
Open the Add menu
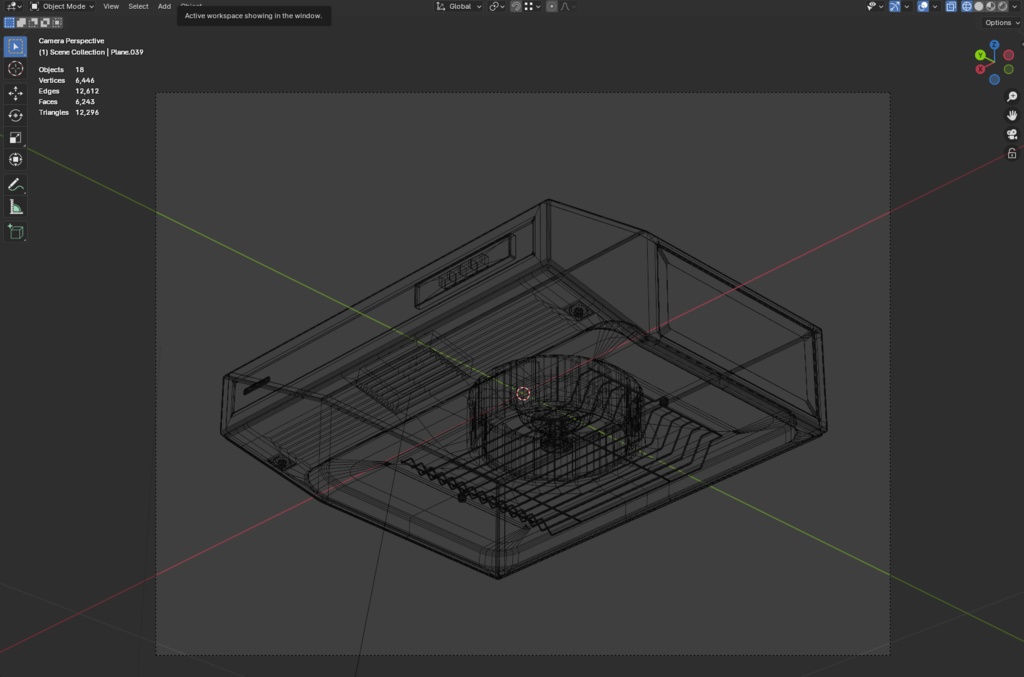click(164, 7)
